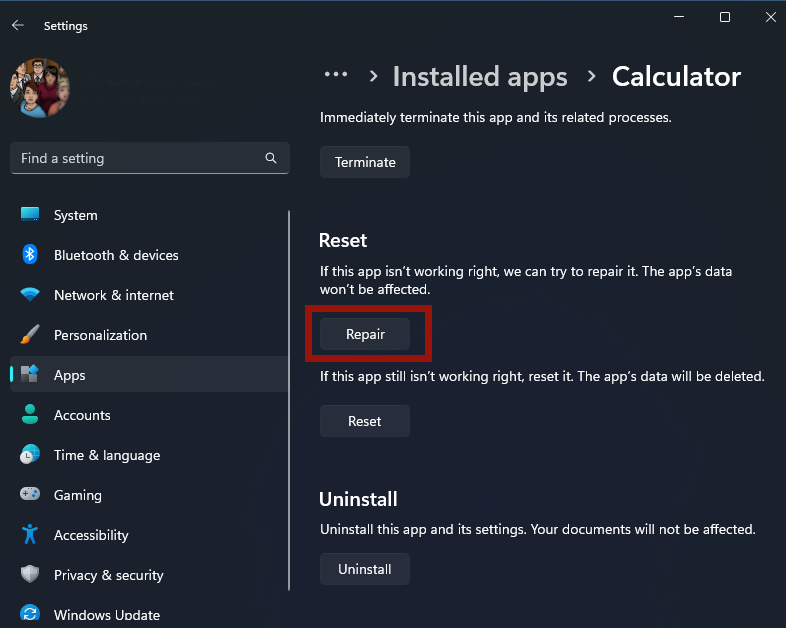Go to Network & internet
The height and width of the screenshot is (628, 786).
click(x=149, y=295)
